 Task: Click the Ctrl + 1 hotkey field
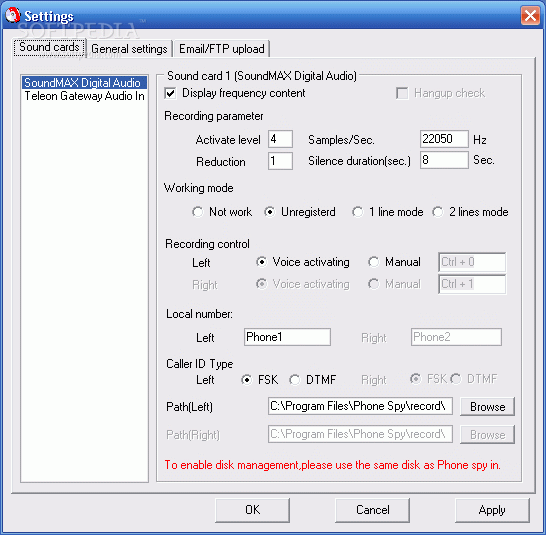tap(472, 284)
